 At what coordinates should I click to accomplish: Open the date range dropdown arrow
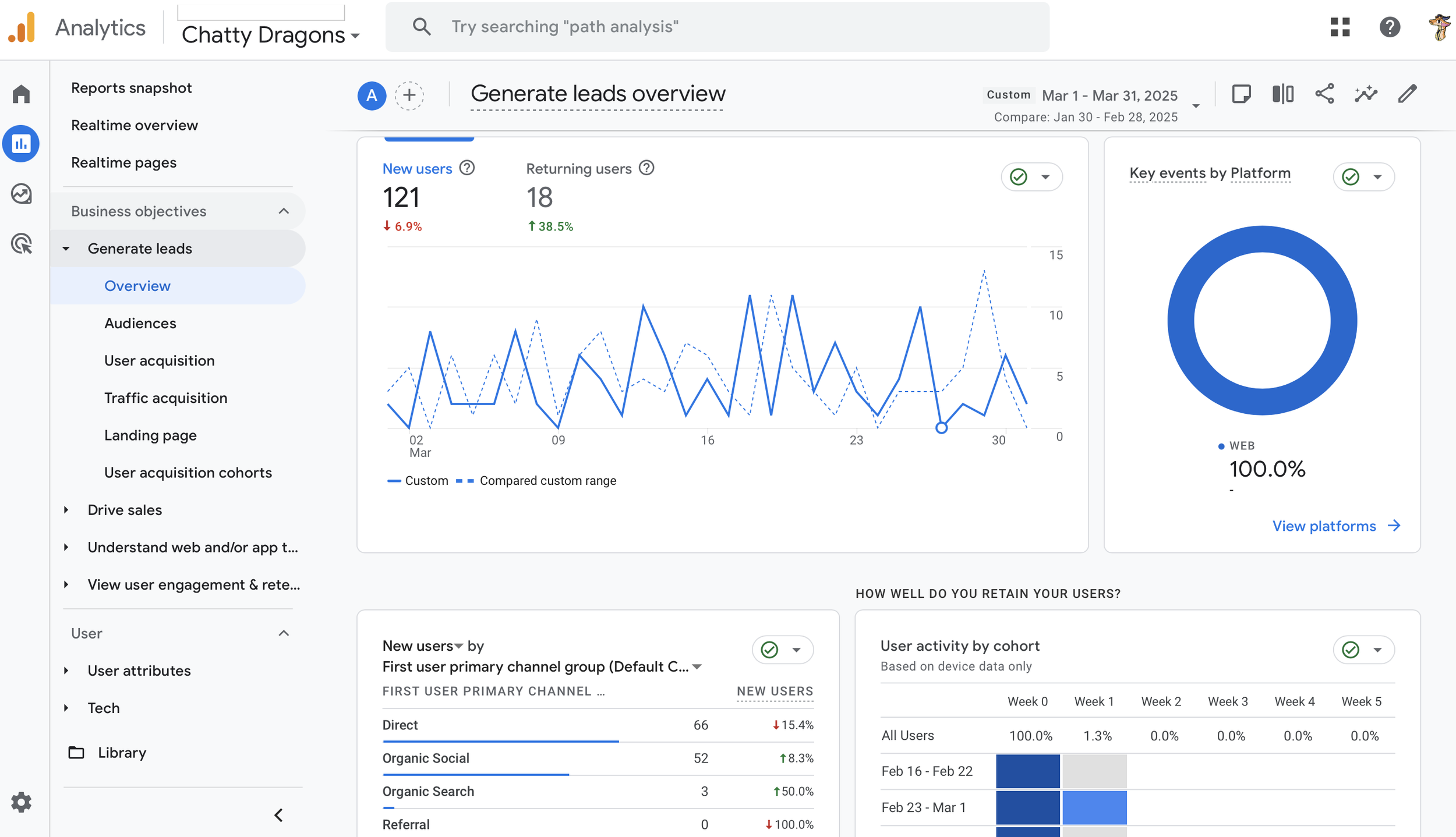coord(1196,105)
